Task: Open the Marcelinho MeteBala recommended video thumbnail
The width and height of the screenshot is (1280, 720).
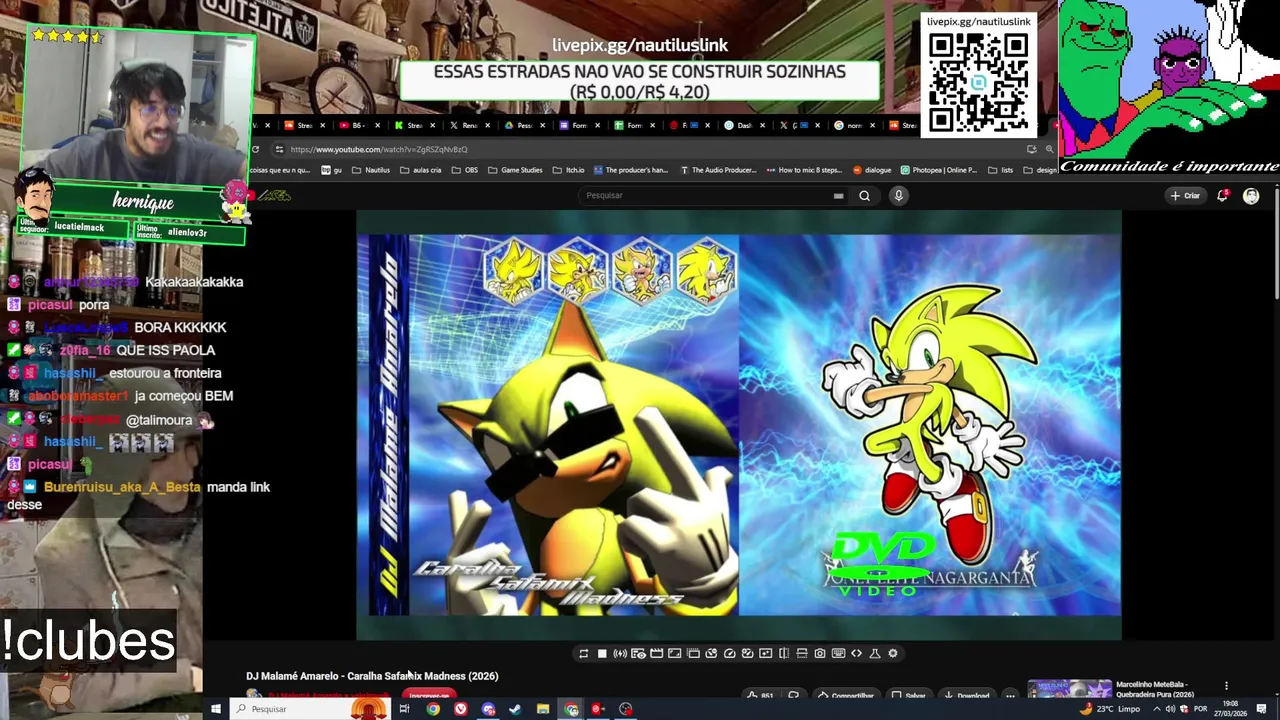Action: point(1070,689)
